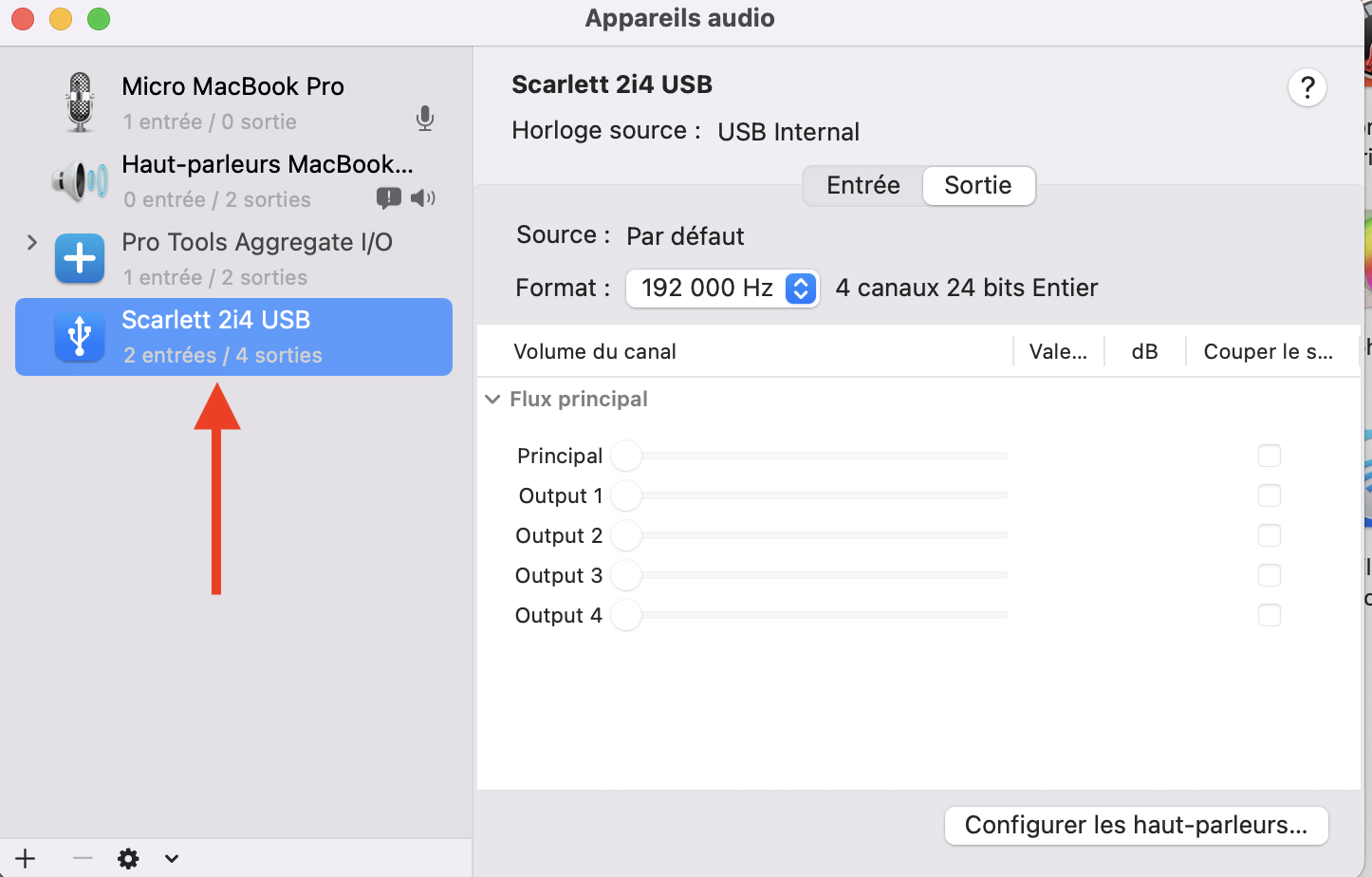Image resolution: width=1372 pixels, height=877 pixels.
Task: Click Configurer les haut-parleurs button
Action: 1136,825
